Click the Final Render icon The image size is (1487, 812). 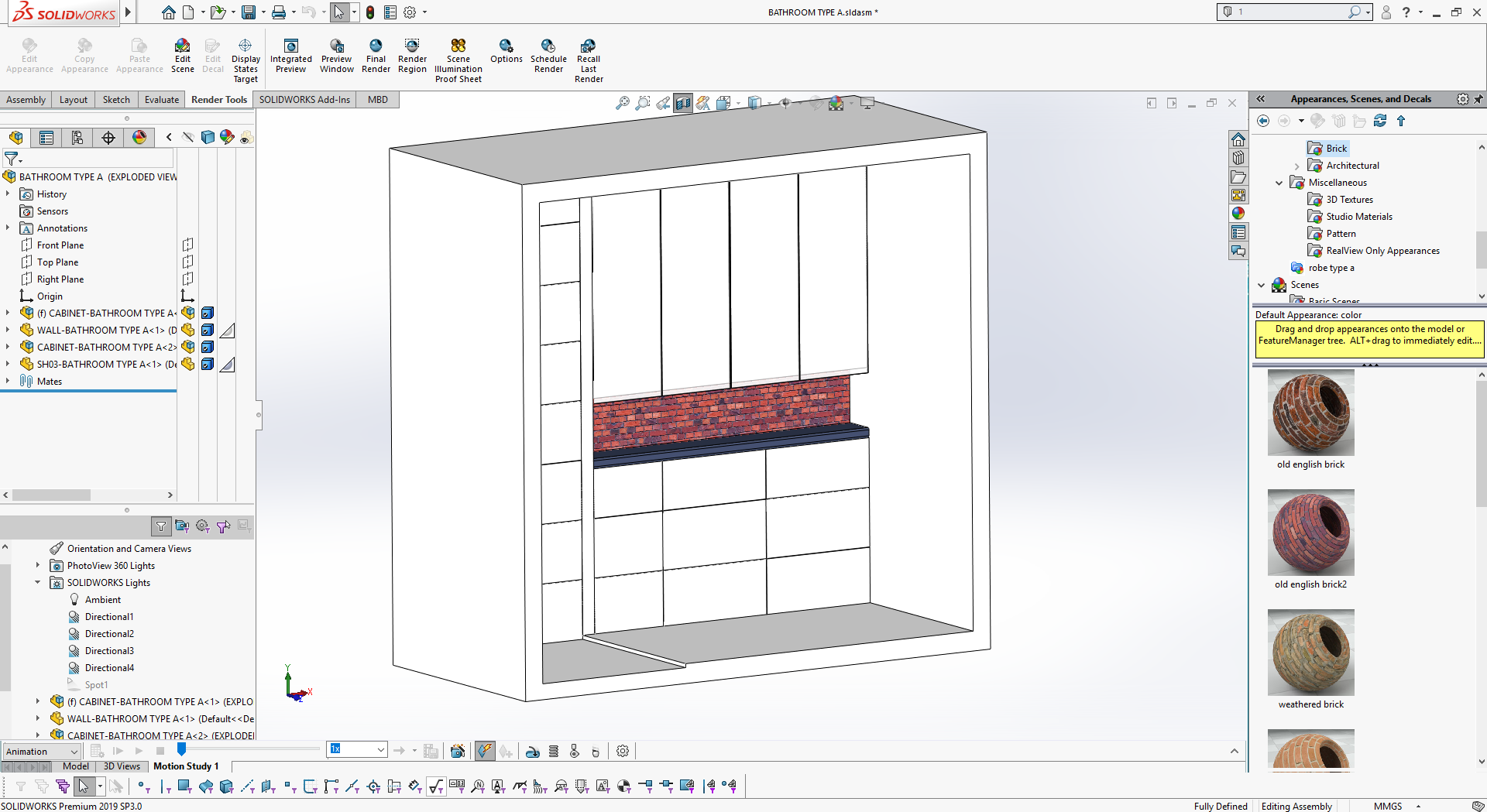click(x=376, y=46)
